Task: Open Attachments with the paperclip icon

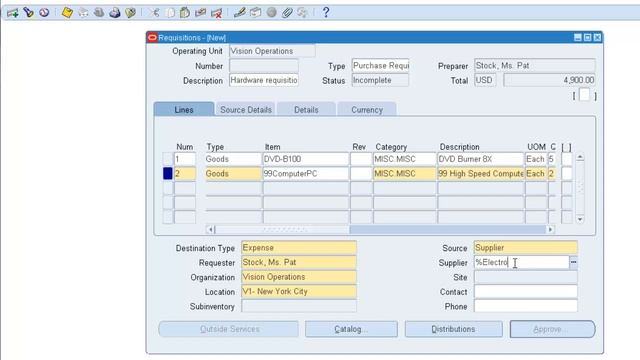Action: tap(287, 13)
